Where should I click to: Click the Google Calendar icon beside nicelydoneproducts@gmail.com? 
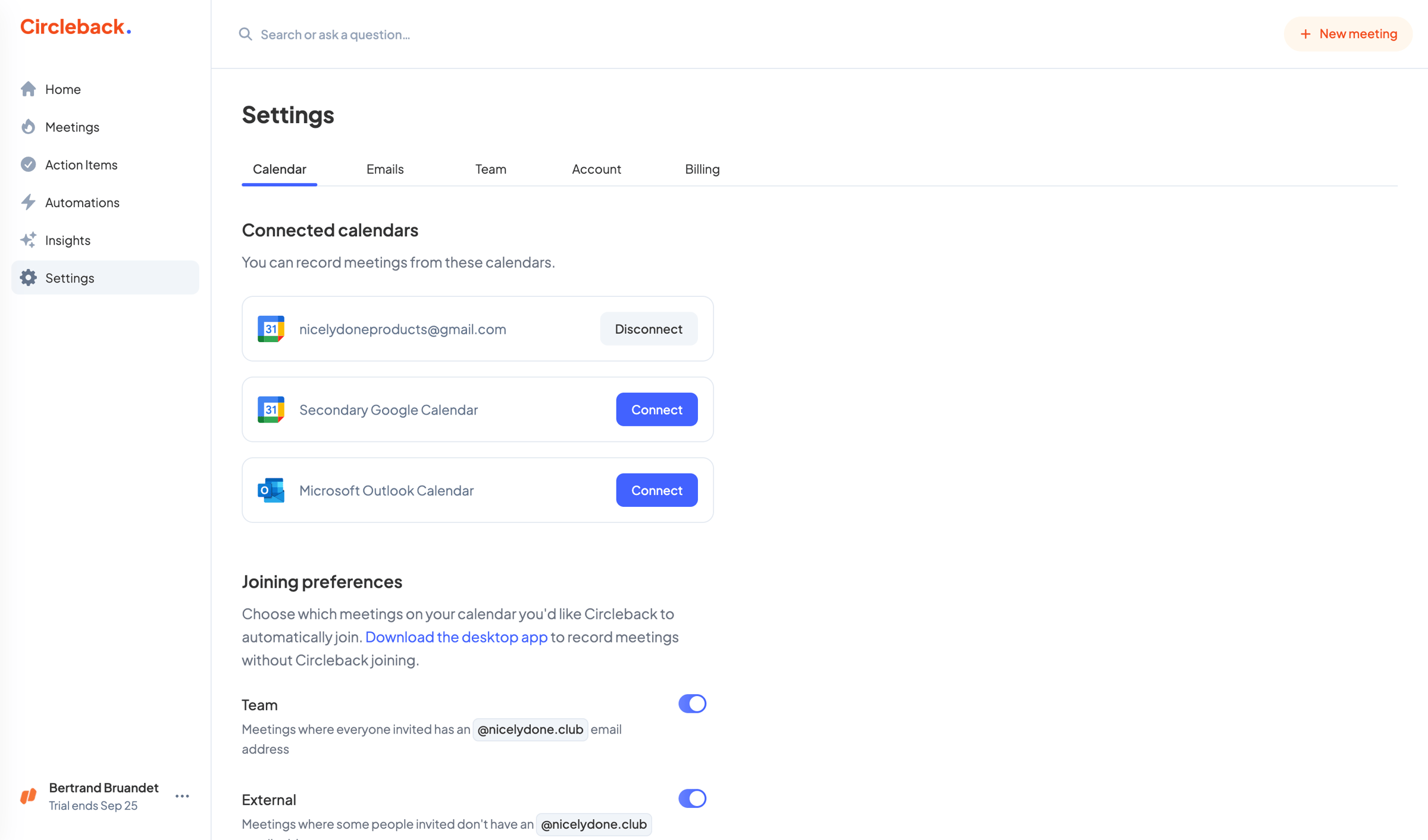coord(271,329)
